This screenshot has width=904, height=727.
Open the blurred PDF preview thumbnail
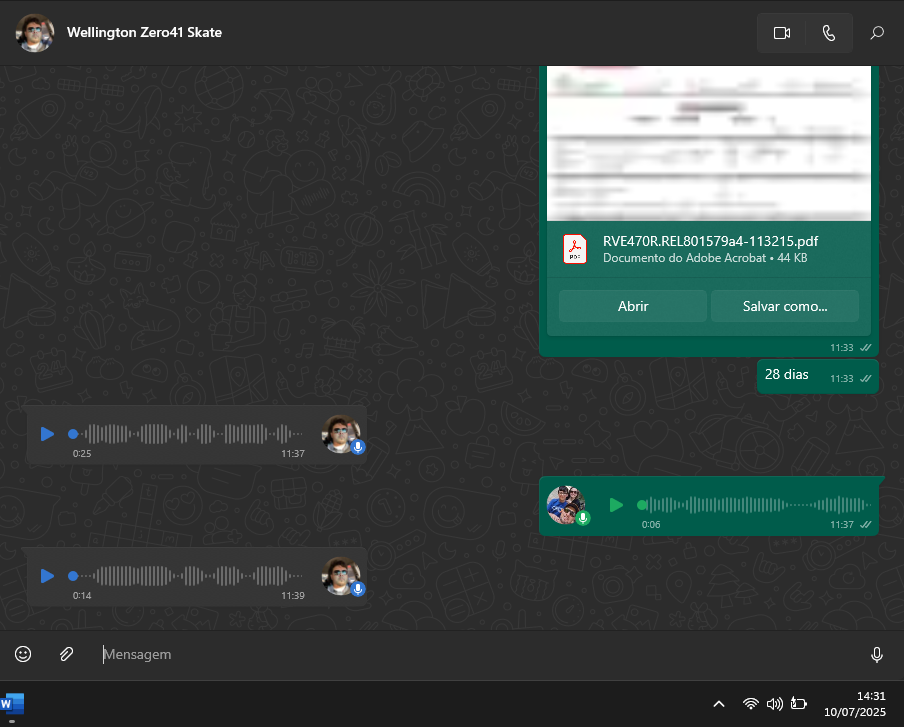pos(708,143)
